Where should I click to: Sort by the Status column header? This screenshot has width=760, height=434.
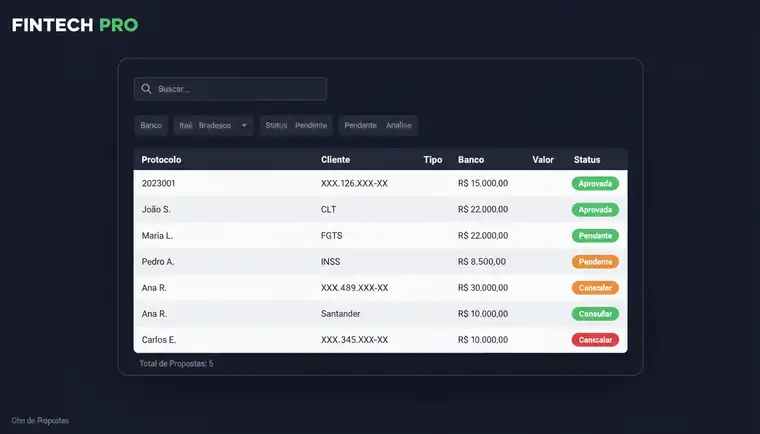click(587, 160)
